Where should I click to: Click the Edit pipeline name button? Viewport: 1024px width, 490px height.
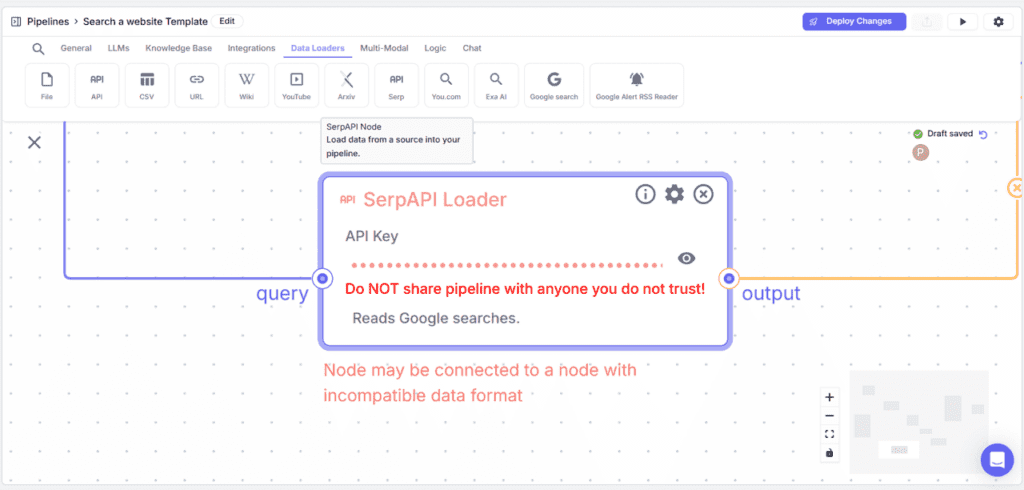coord(227,21)
